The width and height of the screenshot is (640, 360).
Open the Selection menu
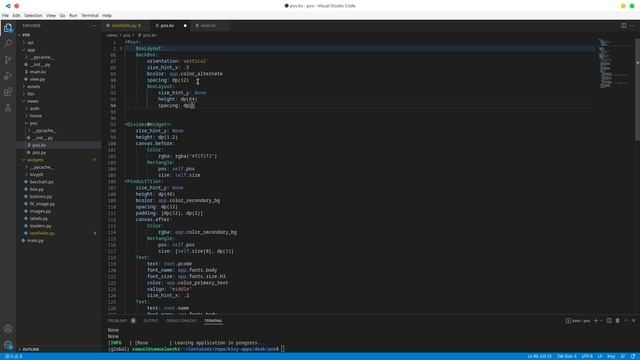point(33,16)
